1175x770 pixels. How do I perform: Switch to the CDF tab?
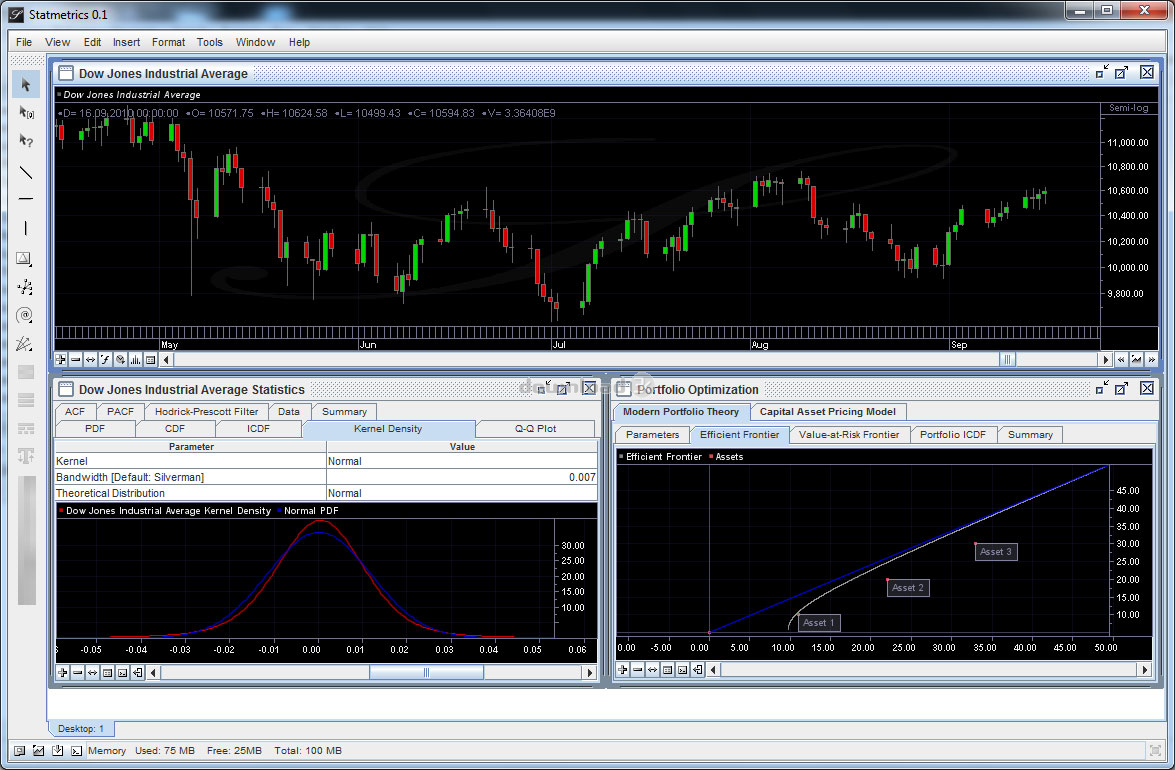click(x=175, y=428)
